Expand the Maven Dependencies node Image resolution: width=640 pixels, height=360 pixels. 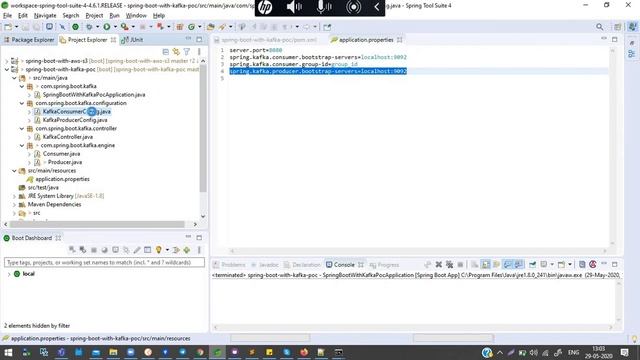coord(14,204)
